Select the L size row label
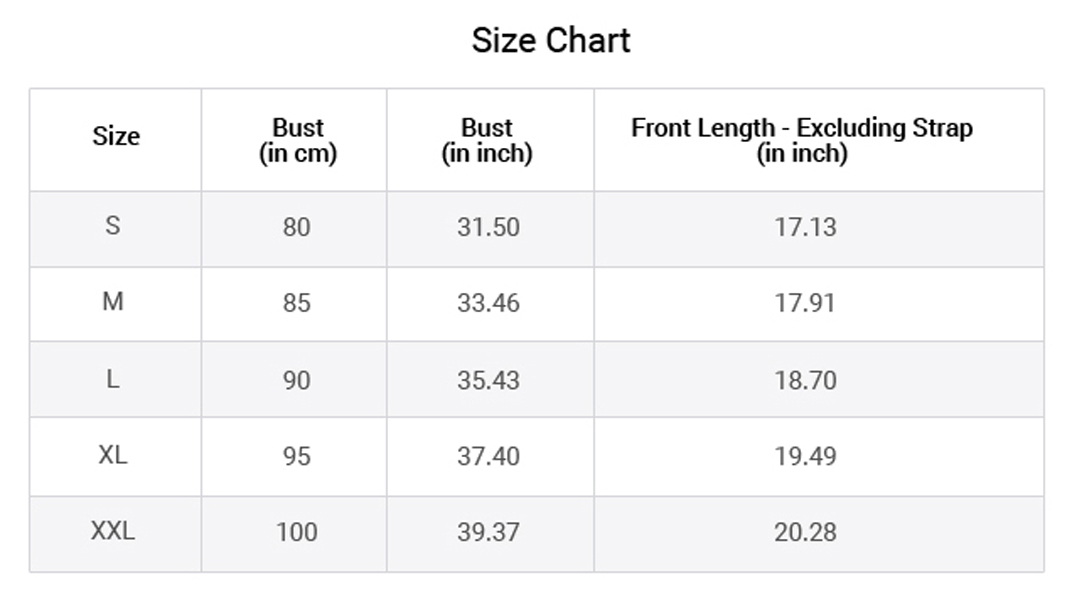 pos(113,379)
